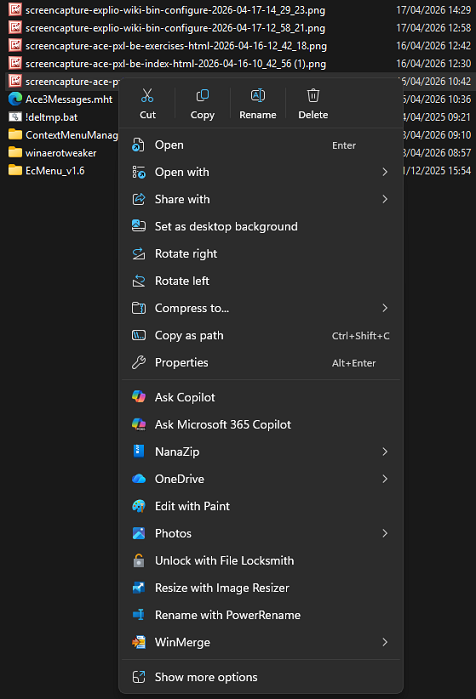The height and width of the screenshot is (699, 476).
Task: Click date 16/04/2026 12:30
Action: pos(434,63)
